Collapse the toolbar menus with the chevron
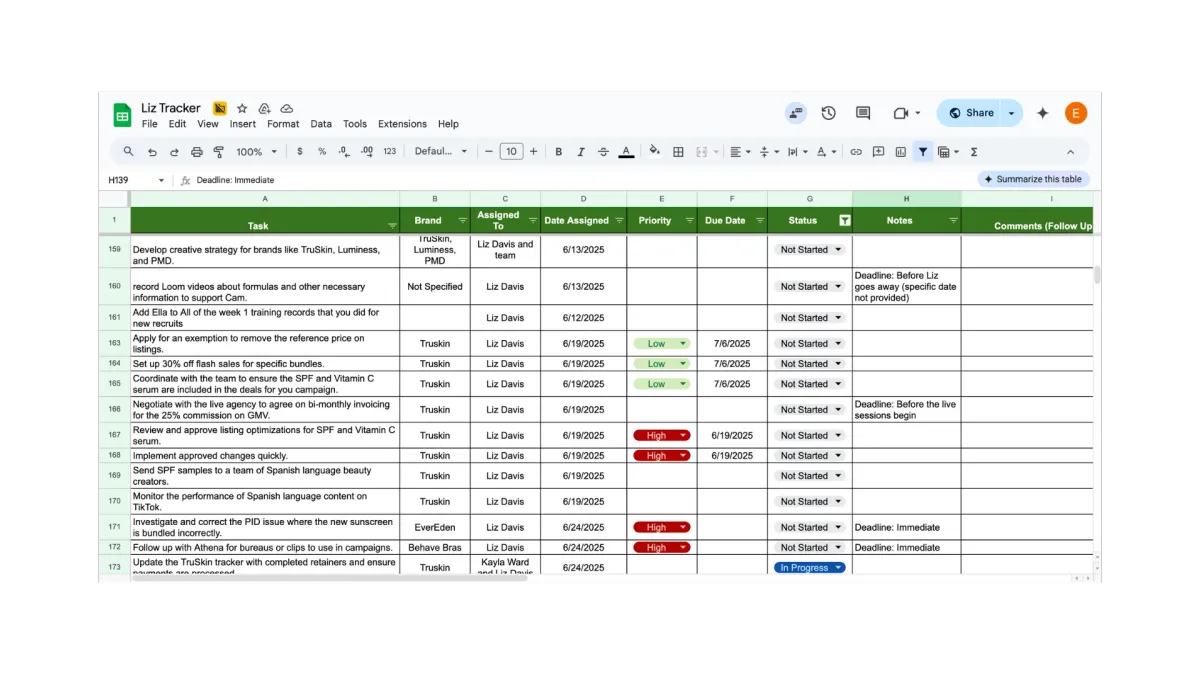1200x675 pixels. click(1070, 152)
